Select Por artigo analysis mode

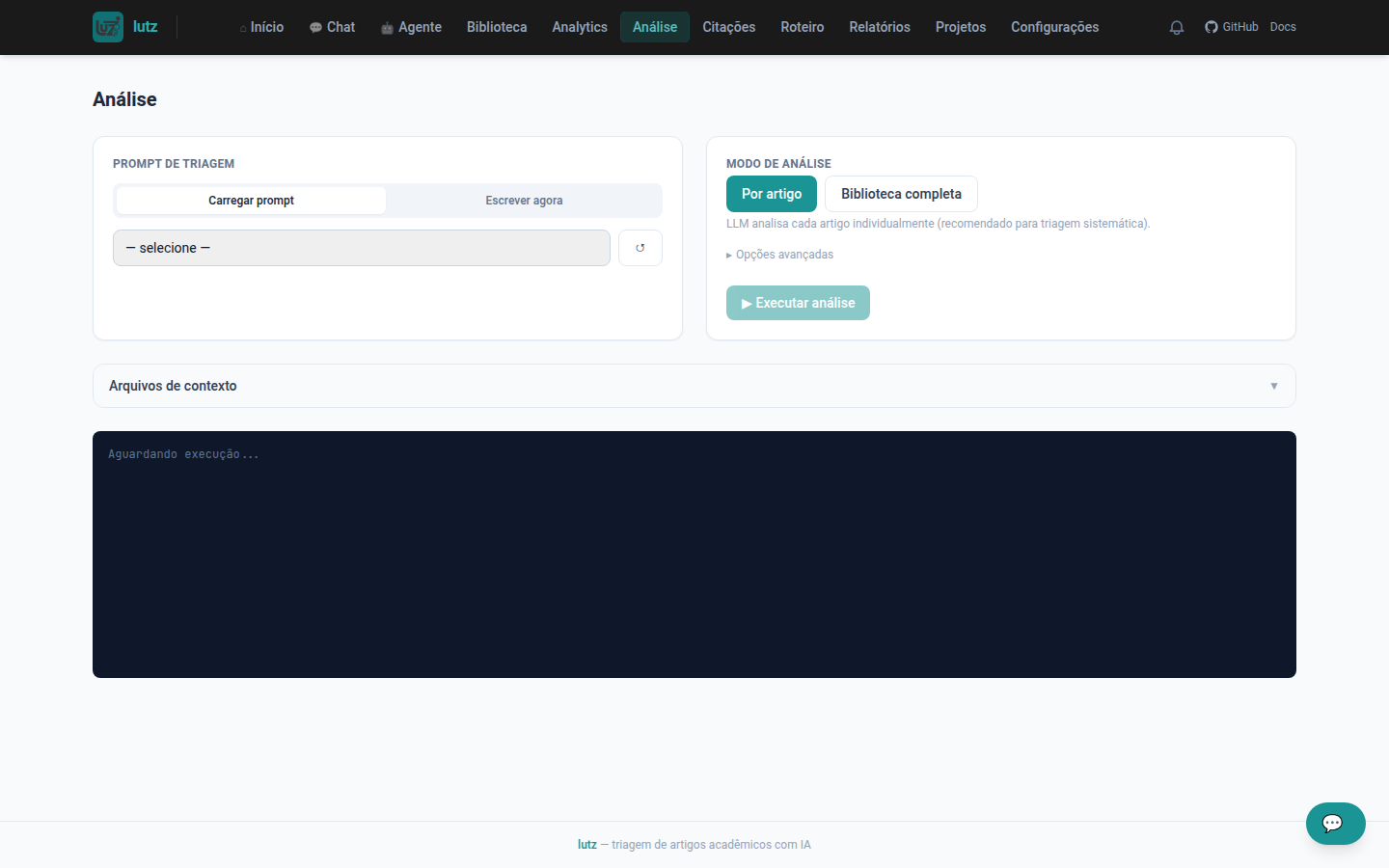pyautogui.click(x=772, y=194)
